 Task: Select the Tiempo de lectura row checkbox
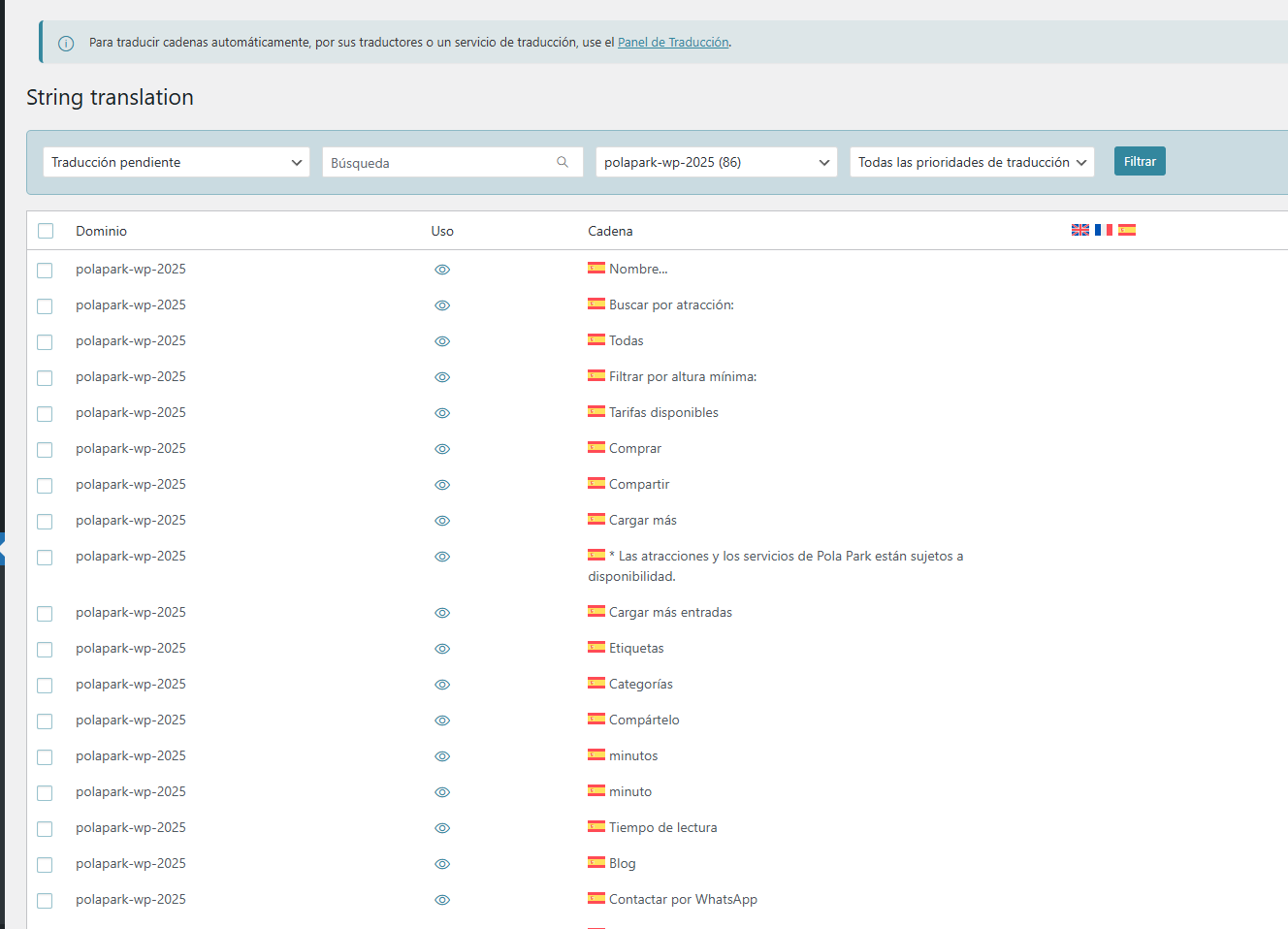coord(45,829)
